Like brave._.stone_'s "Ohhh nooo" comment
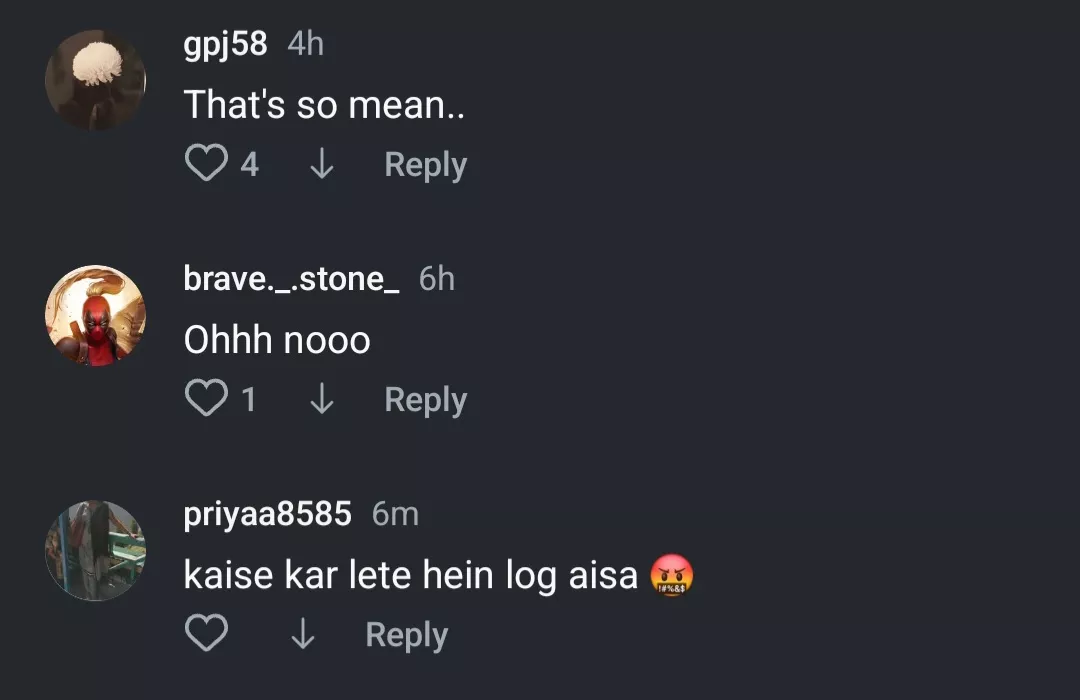The height and width of the screenshot is (700, 1080). pyautogui.click(x=206, y=399)
